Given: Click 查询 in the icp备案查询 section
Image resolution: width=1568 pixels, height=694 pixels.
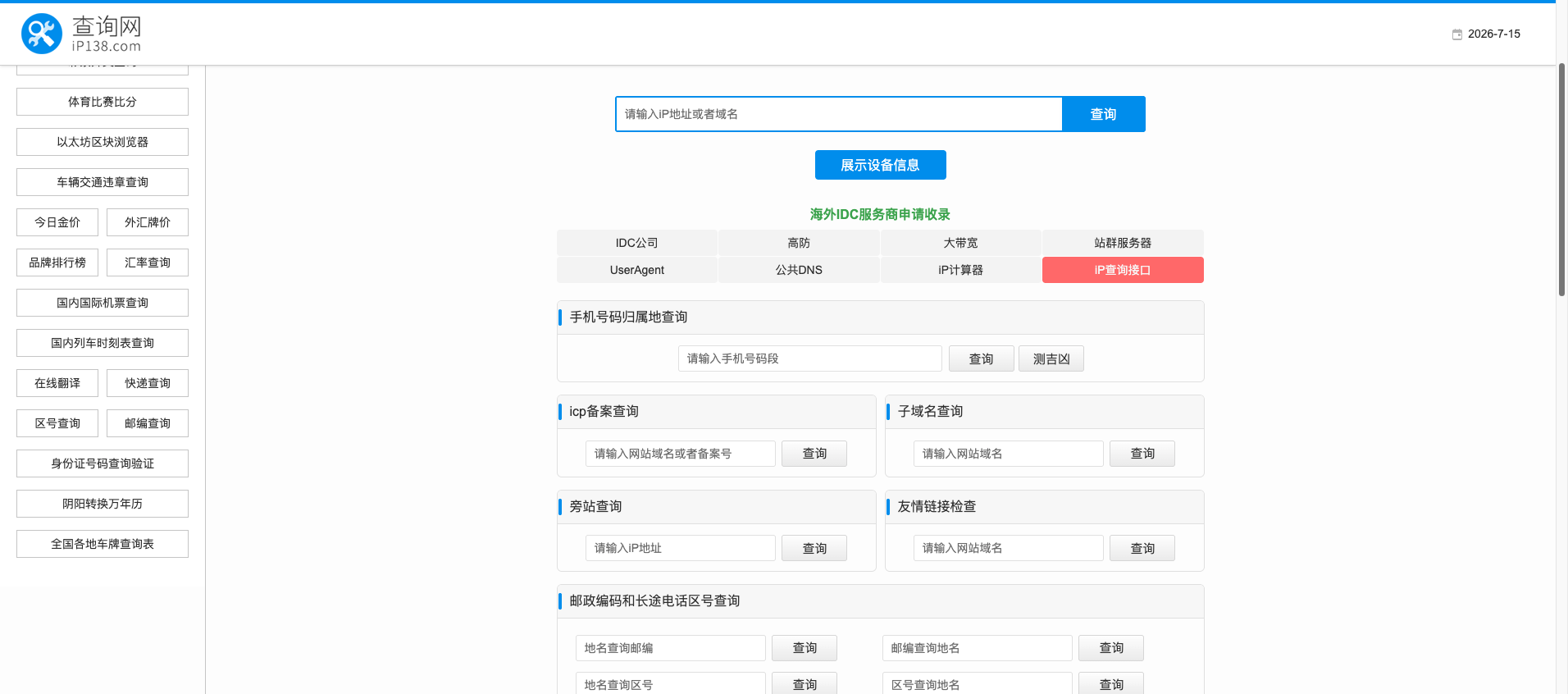Looking at the screenshot, I should (814, 454).
